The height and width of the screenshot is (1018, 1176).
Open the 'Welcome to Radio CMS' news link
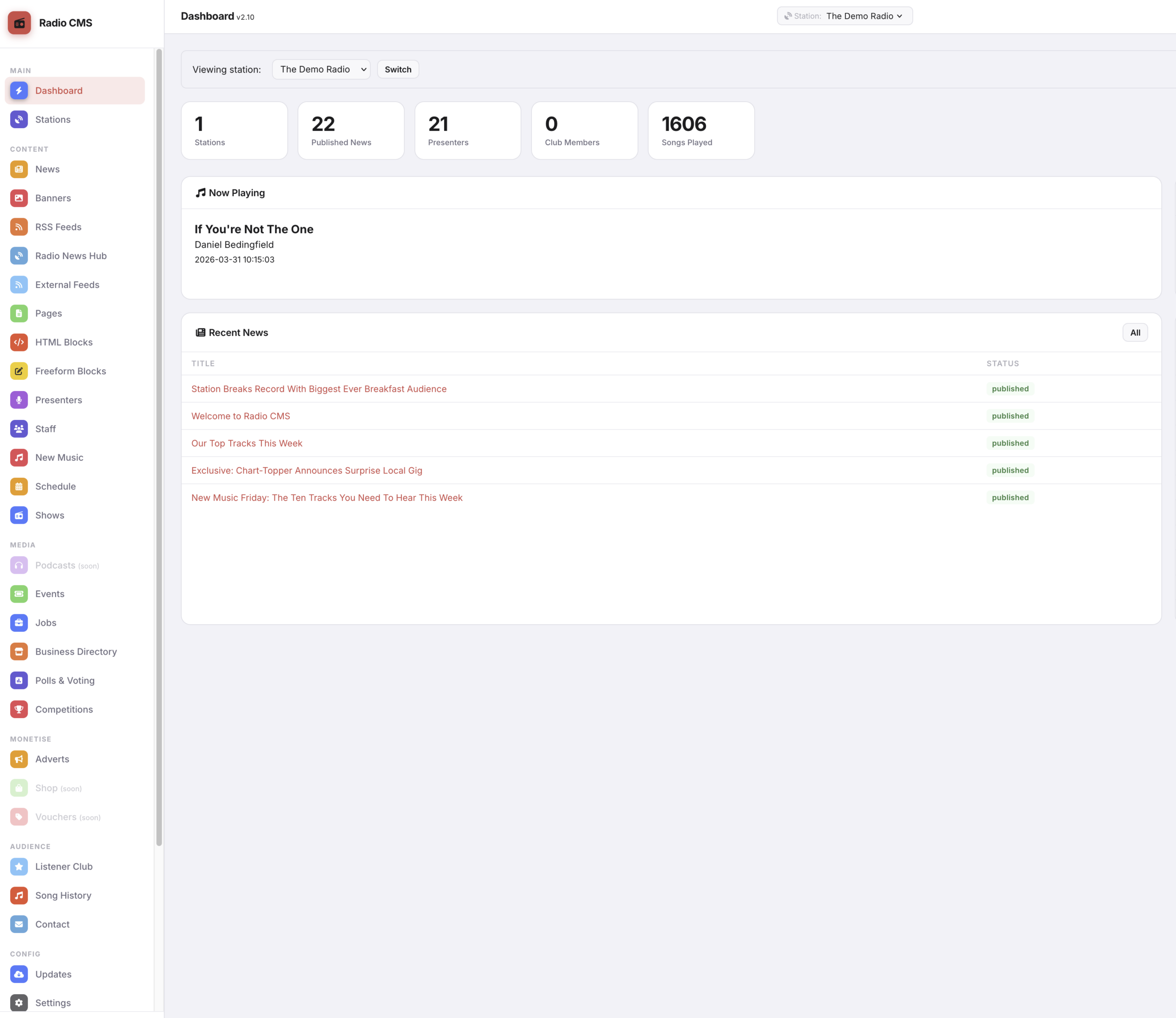point(240,416)
